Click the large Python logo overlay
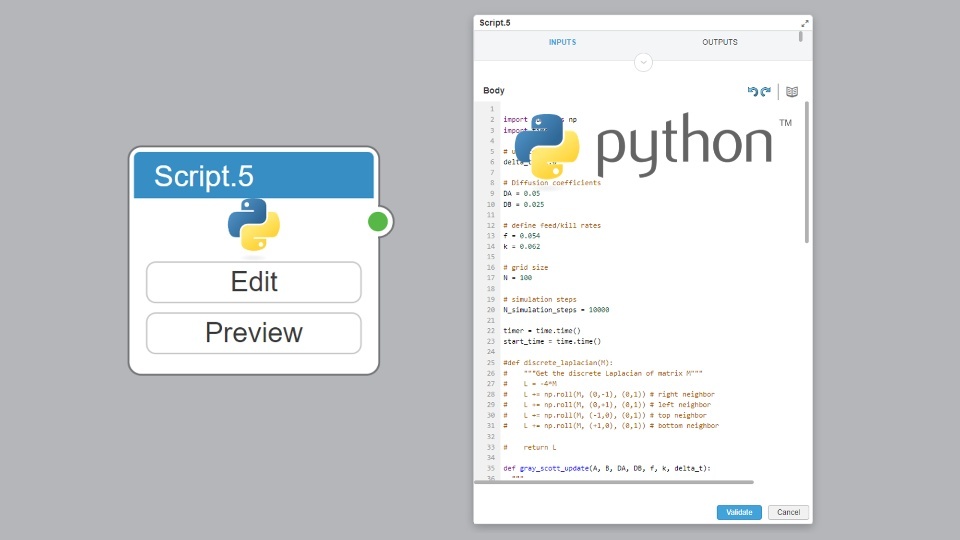The image size is (960, 540). (653, 146)
